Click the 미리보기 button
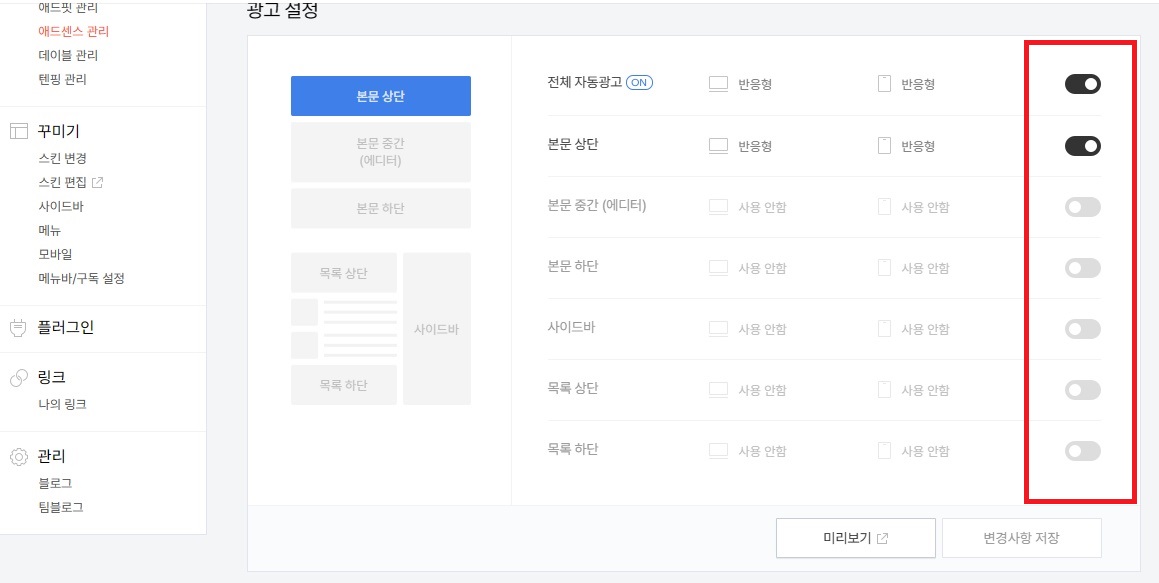 [856, 538]
